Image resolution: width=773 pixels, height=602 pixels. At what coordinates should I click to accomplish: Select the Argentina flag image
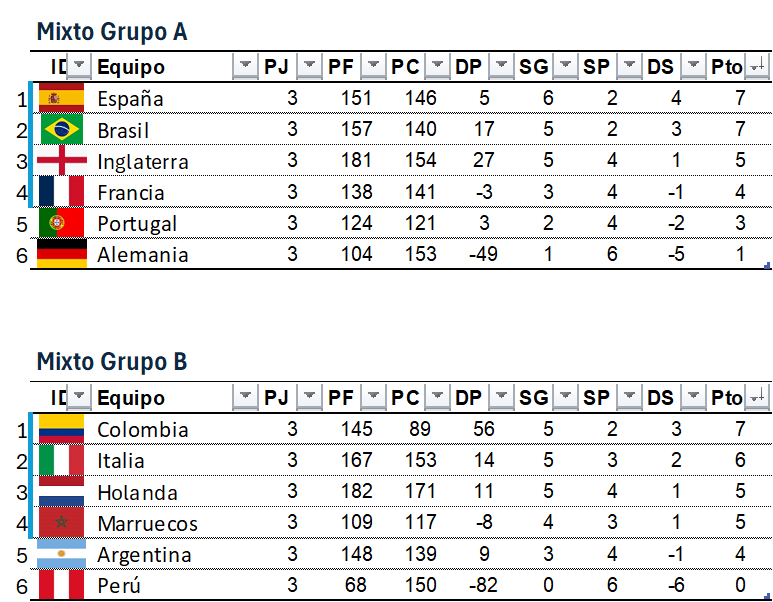60,554
